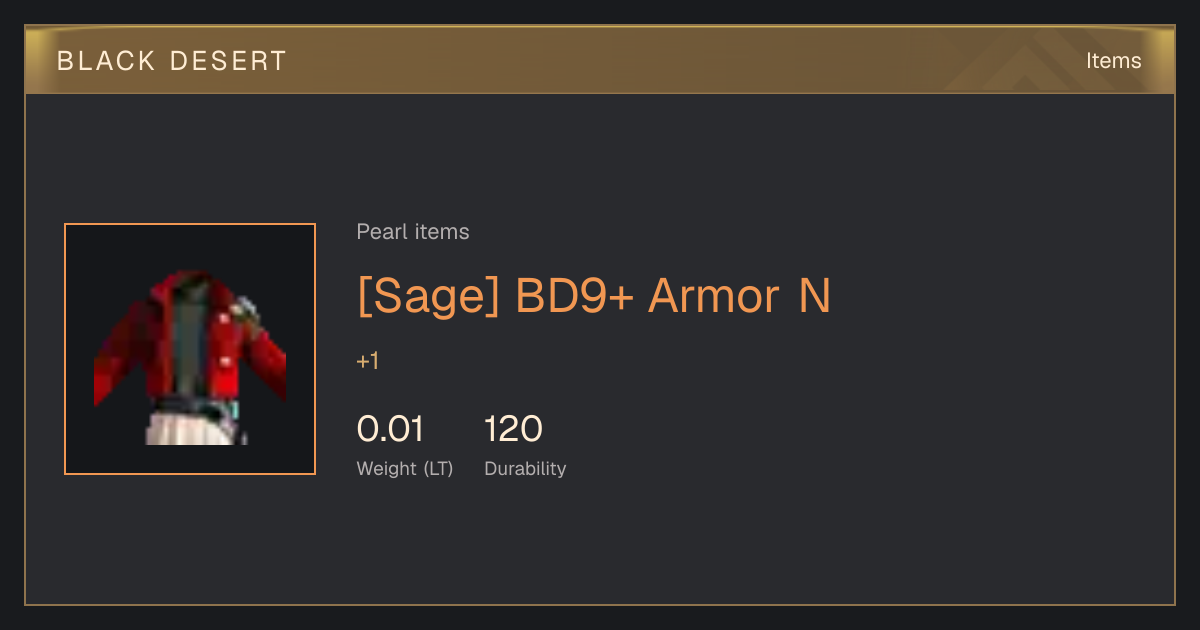The image size is (1200, 630).
Task: Select the Pearl items category label
Action: [x=413, y=232]
